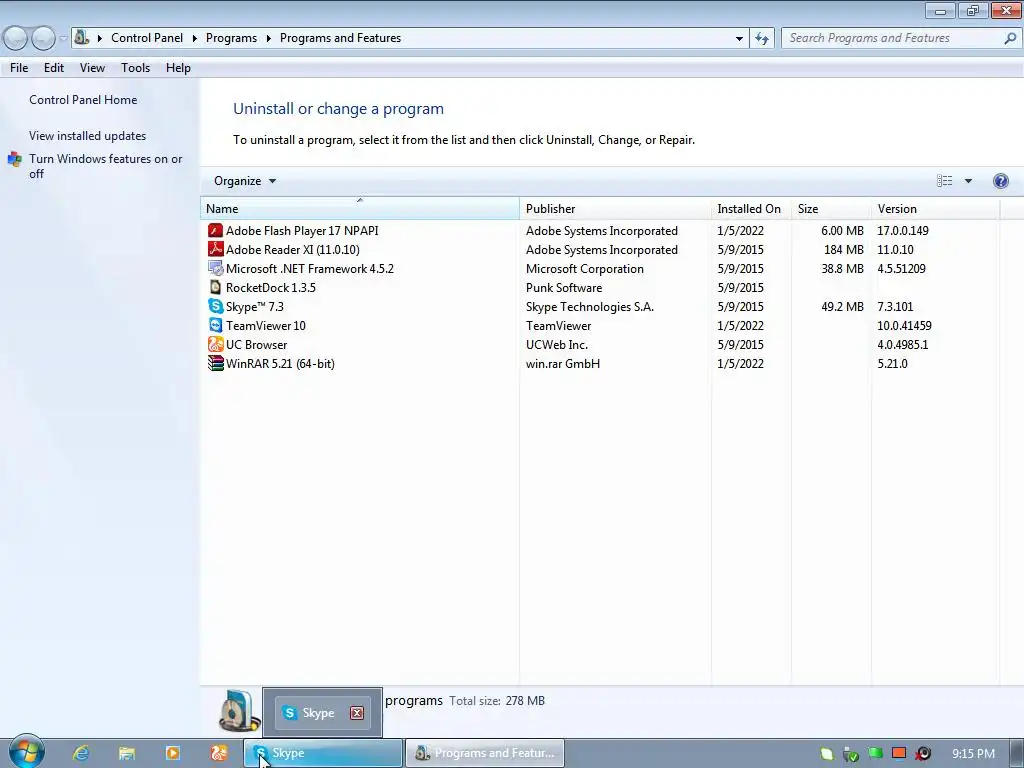Image resolution: width=1024 pixels, height=768 pixels.
Task: Go back with the Back arrow
Action: click(x=16, y=39)
